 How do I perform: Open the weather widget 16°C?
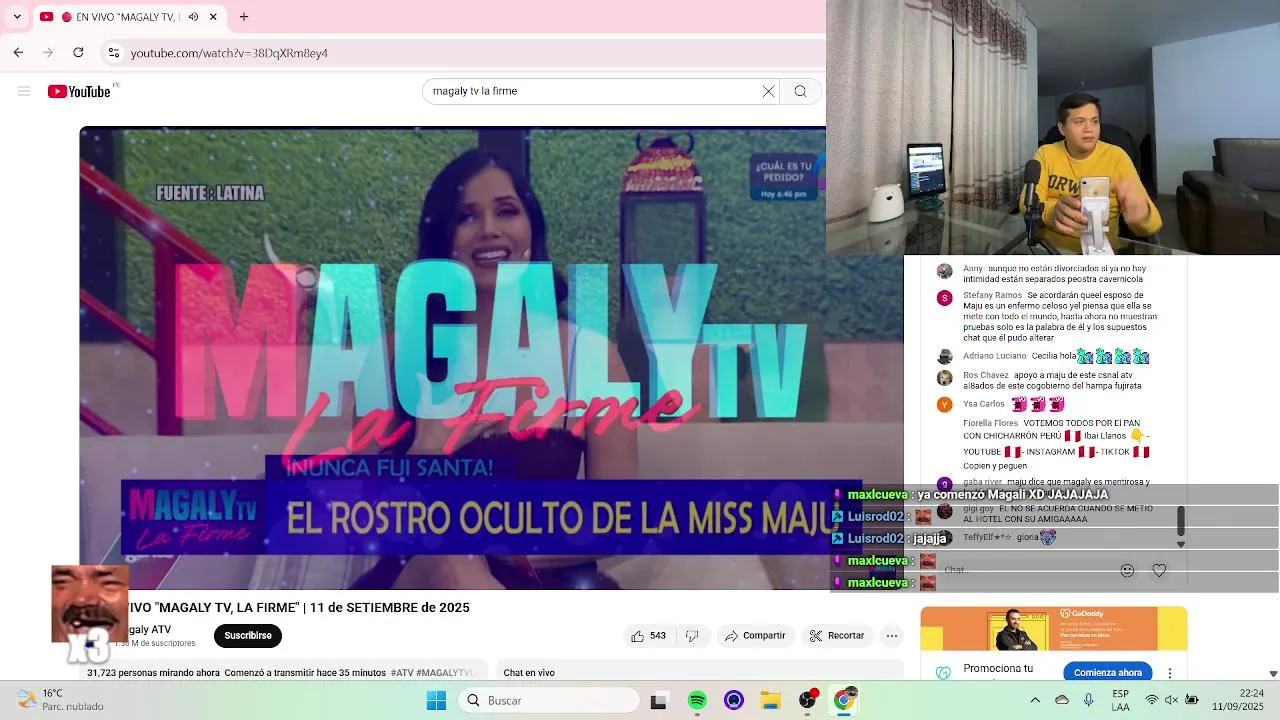pyautogui.click(x=60, y=700)
